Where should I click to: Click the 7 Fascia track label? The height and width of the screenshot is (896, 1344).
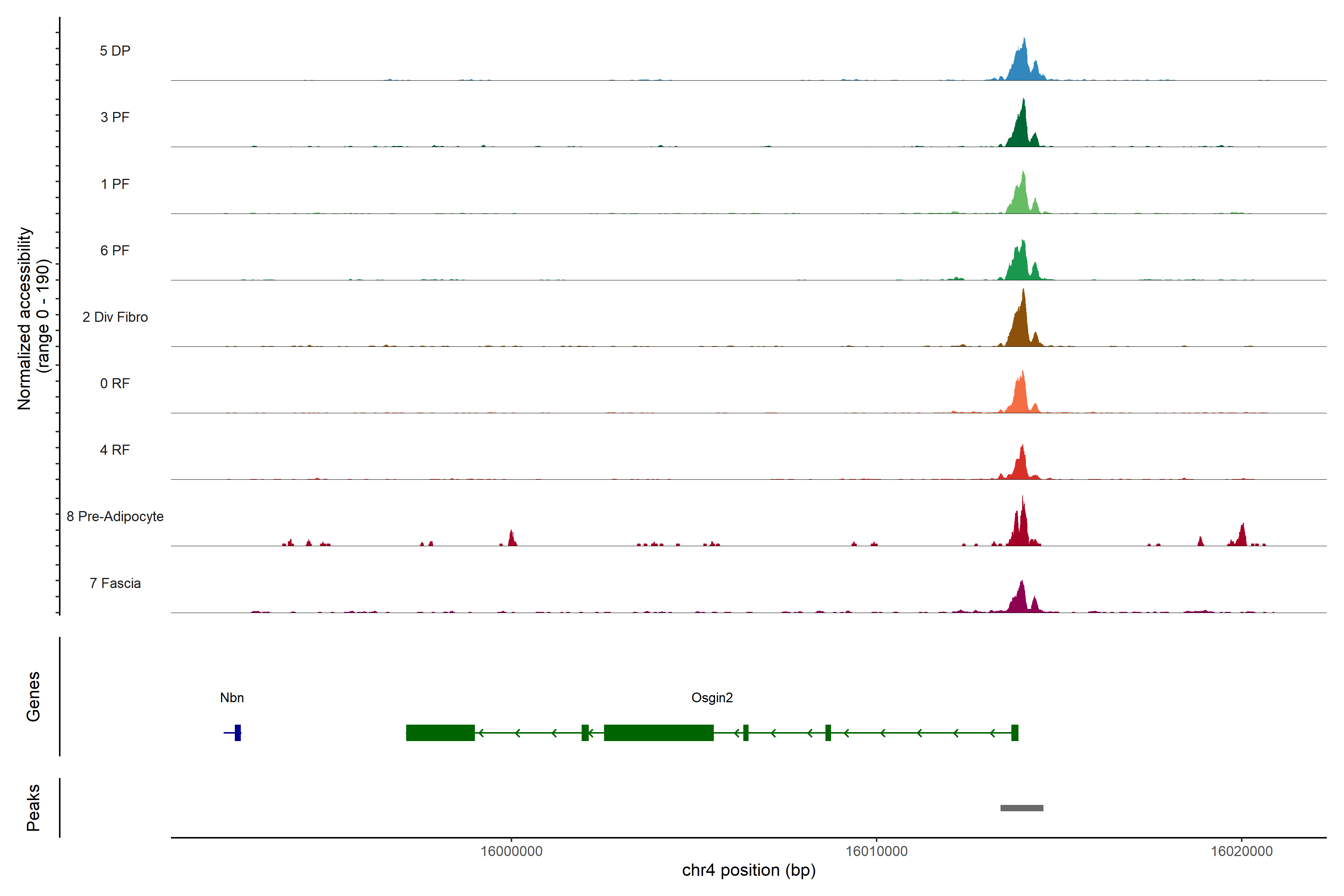[x=115, y=583]
